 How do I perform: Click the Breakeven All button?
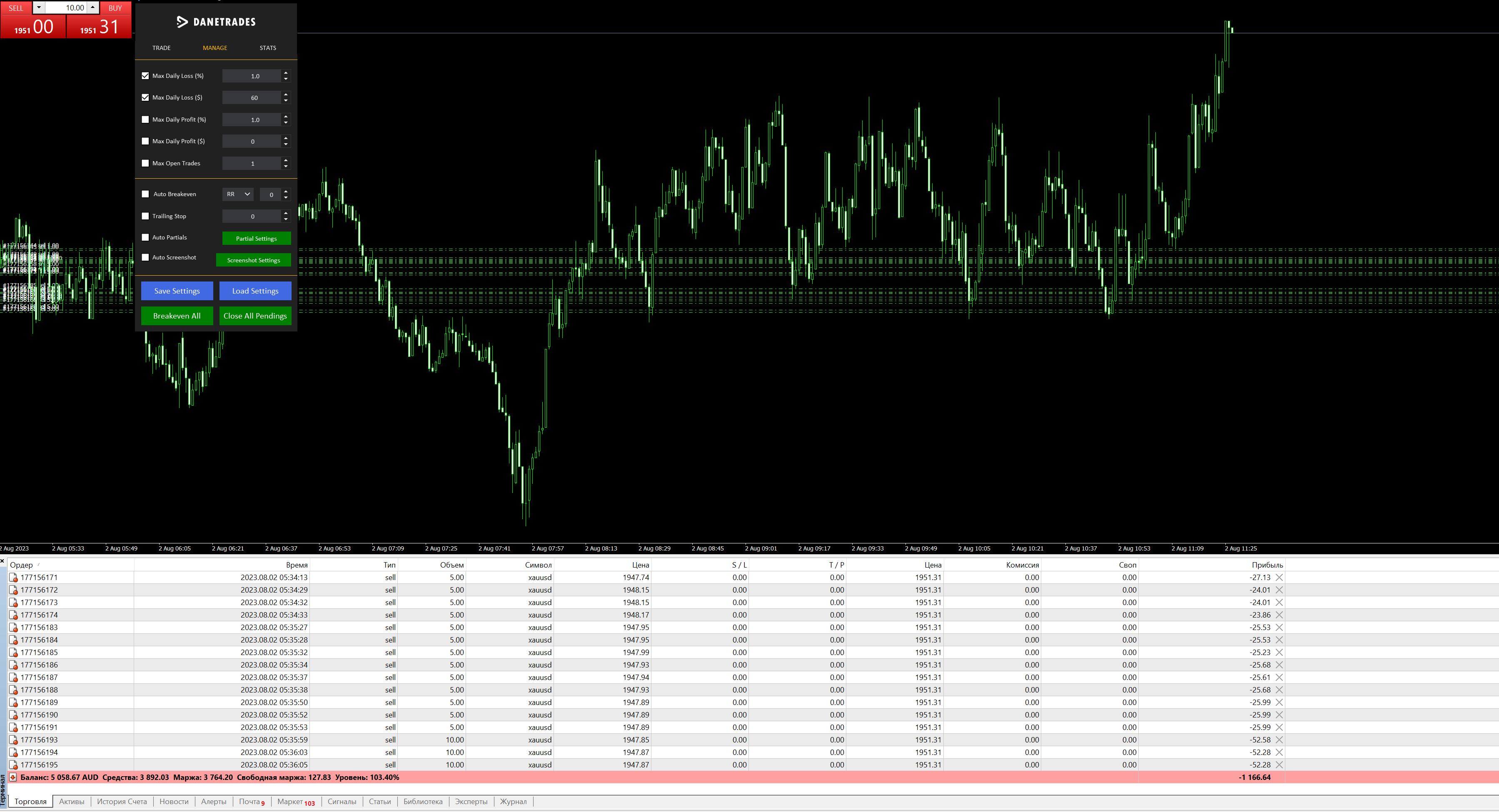click(x=177, y=316)
